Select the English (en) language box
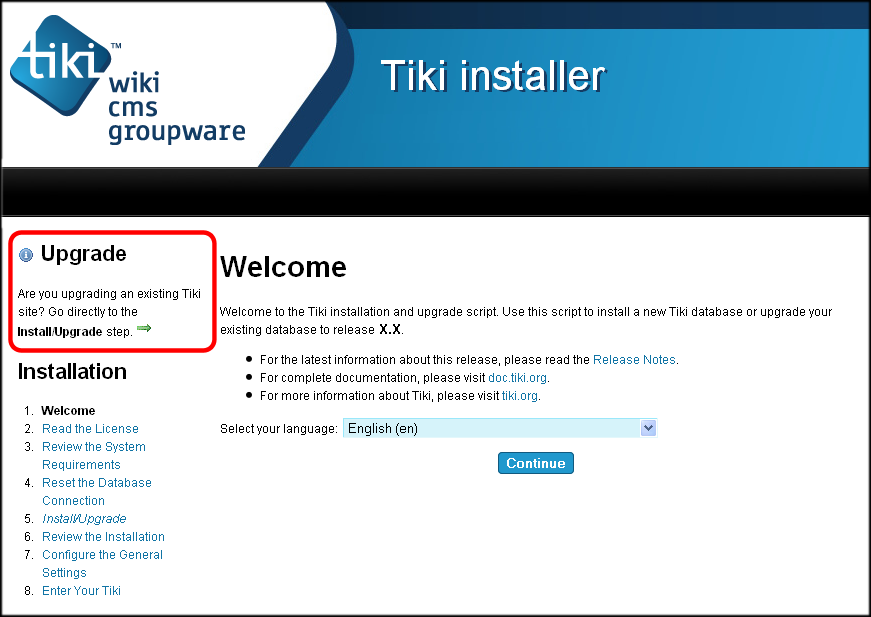The width and height of the screenshot is (871, 617). pyautogui.click(x=499, y=428)
